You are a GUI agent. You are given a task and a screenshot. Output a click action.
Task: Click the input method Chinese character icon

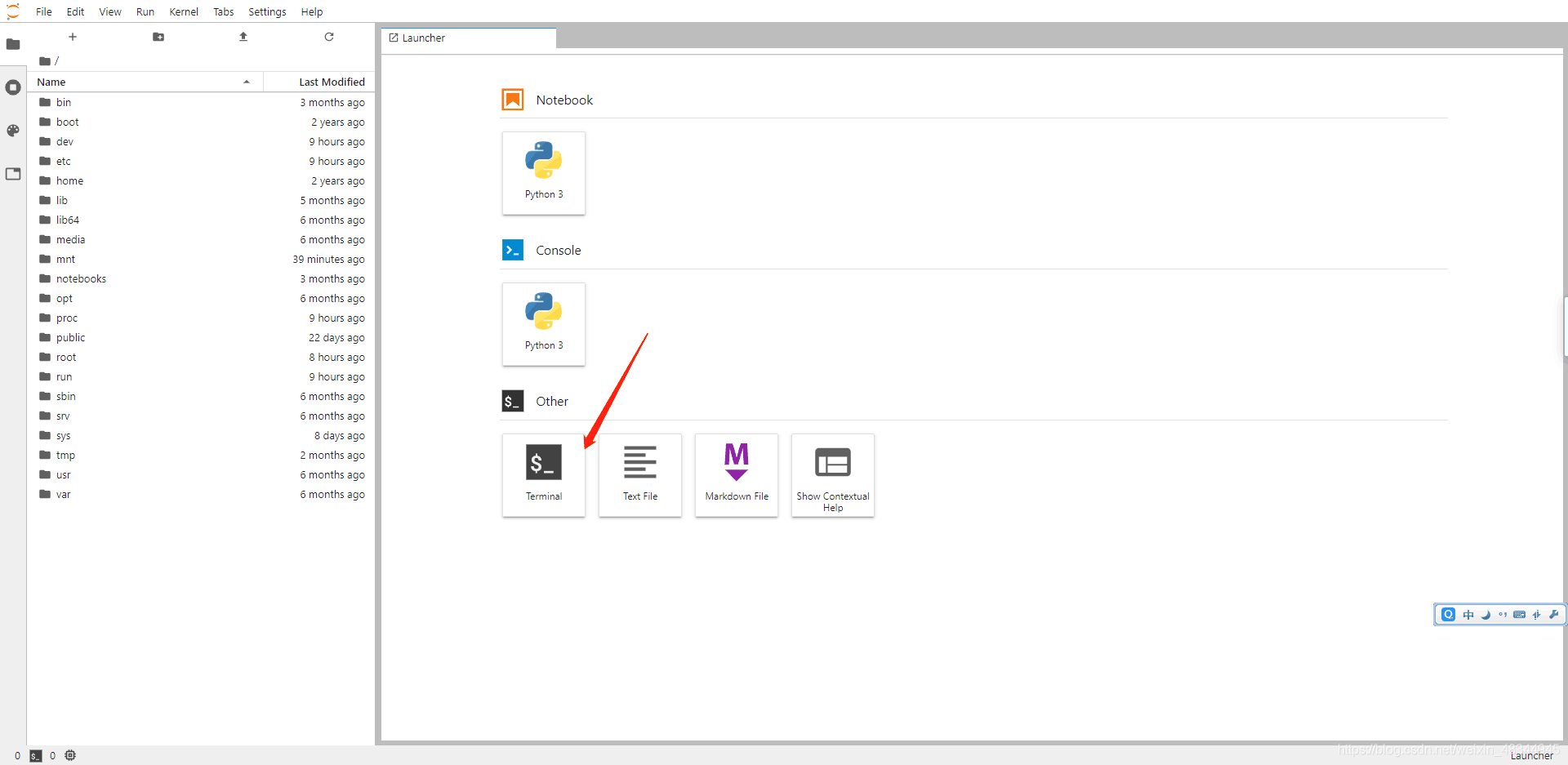tap(1468, 615)
